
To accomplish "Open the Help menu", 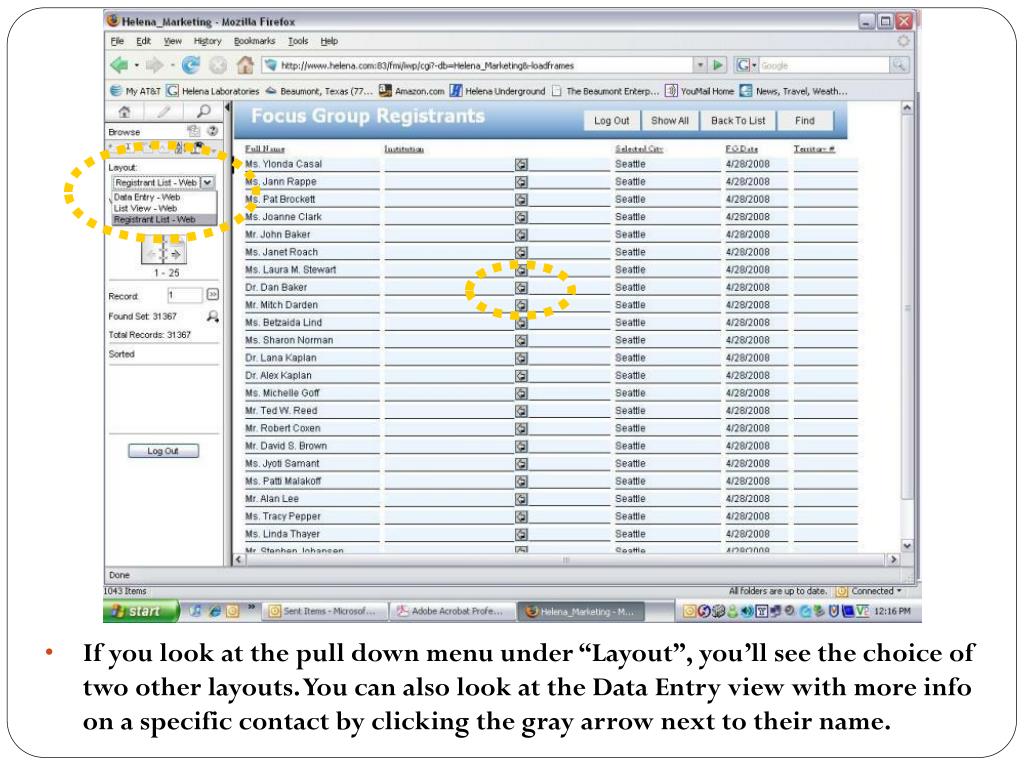I will pos(329,41).
